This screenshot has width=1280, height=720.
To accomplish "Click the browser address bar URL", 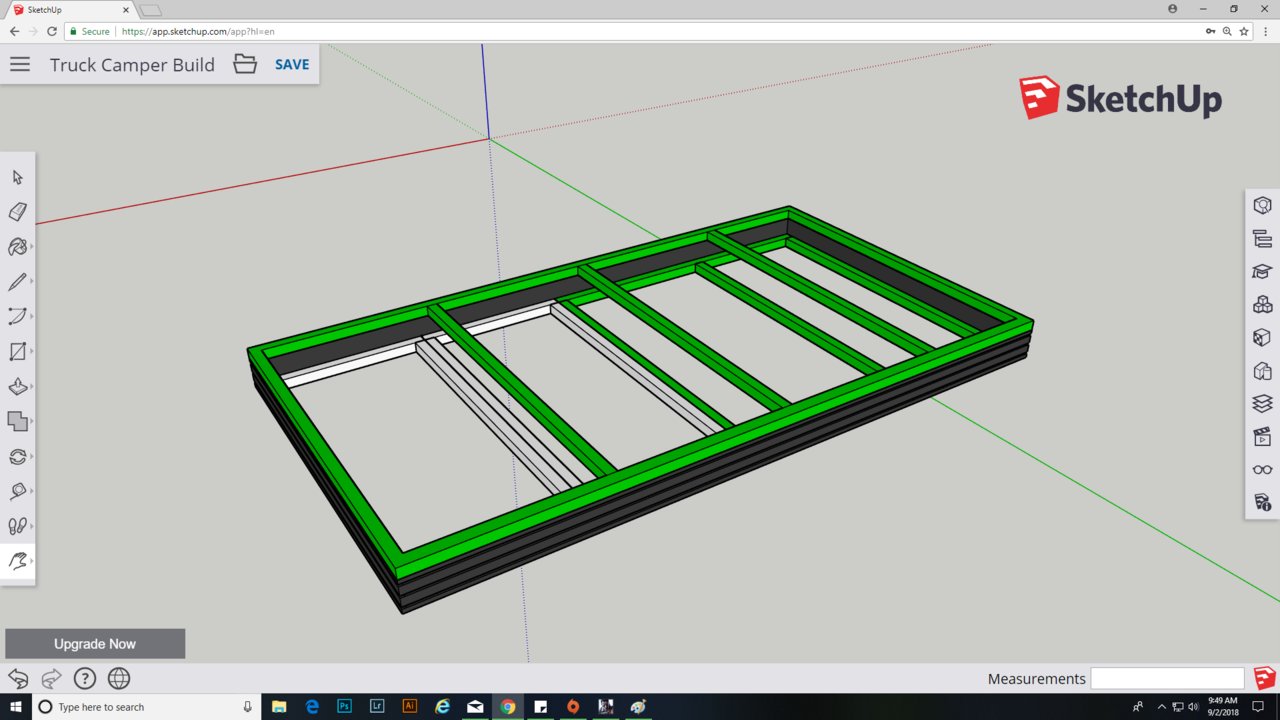I will click(198, 32).
